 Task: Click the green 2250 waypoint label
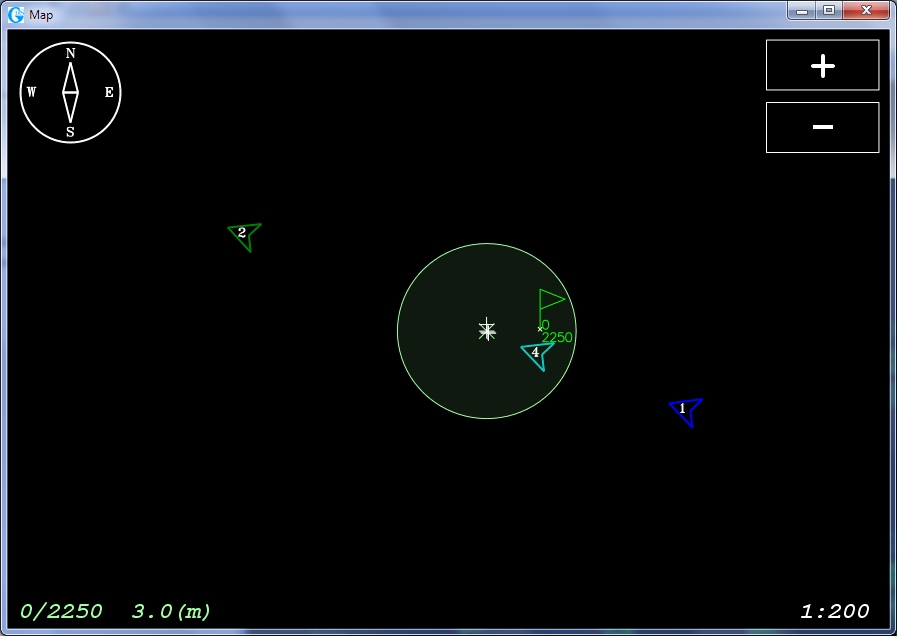tap(557, 337)
